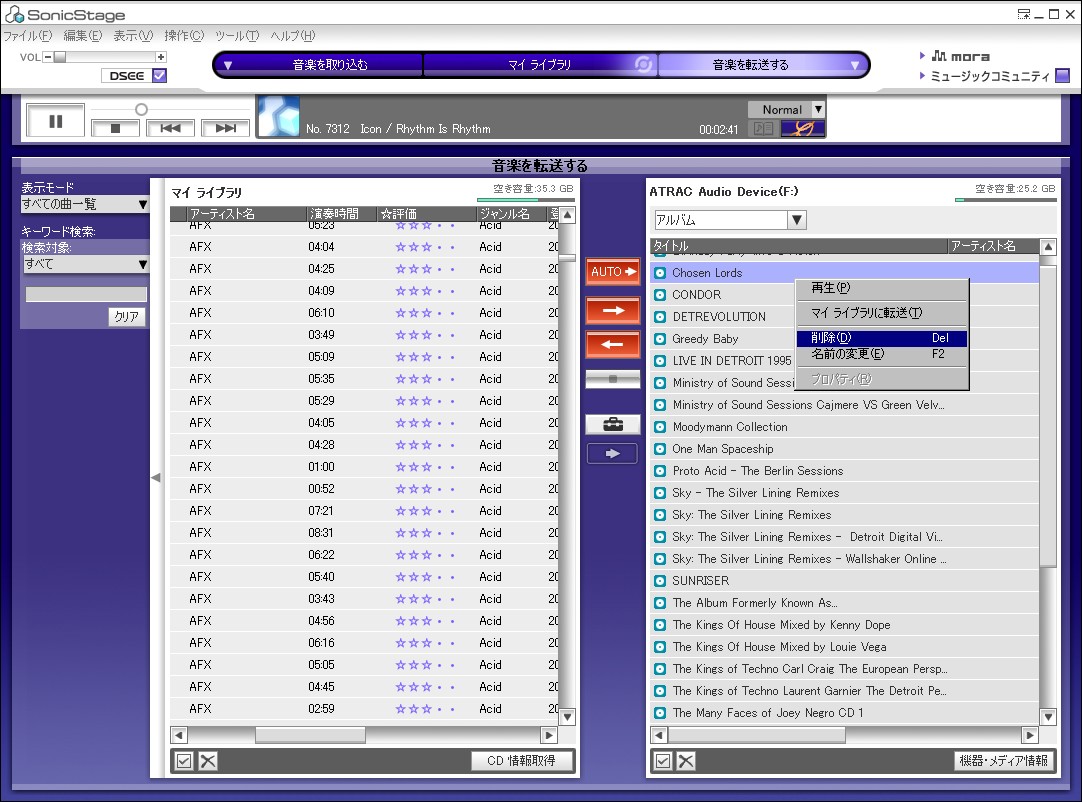The height and width of the screenshot is (802, 1082).
Task: Click the blue right-arrow button below toolbox
Action: [x=613, y=453]
